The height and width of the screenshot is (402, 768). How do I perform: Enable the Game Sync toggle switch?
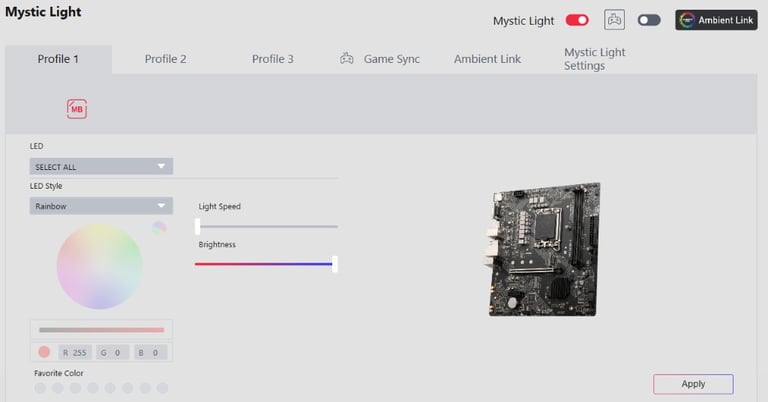click(649, 20)
